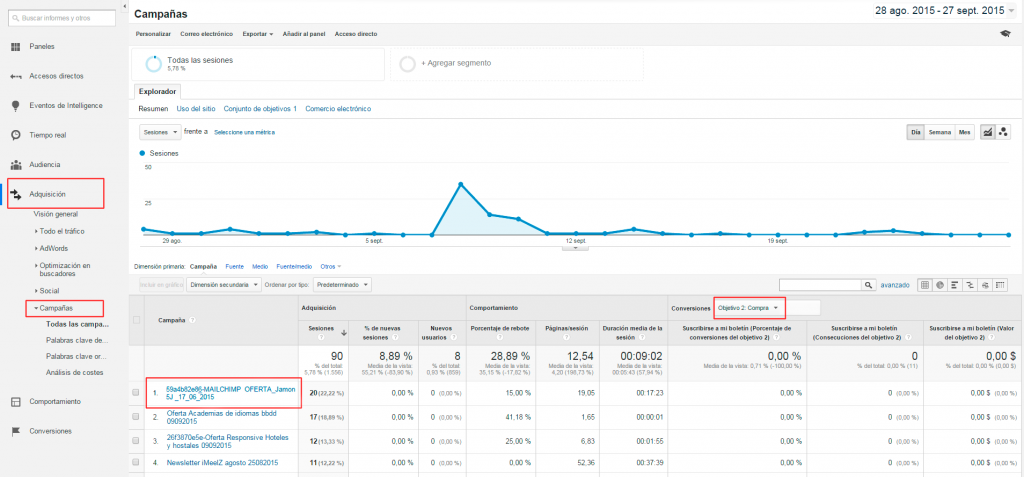The height and width of the screenshot is (477, 1024).
Task: Open the Paneles sidebar section
Action: [x=42, y=46]
